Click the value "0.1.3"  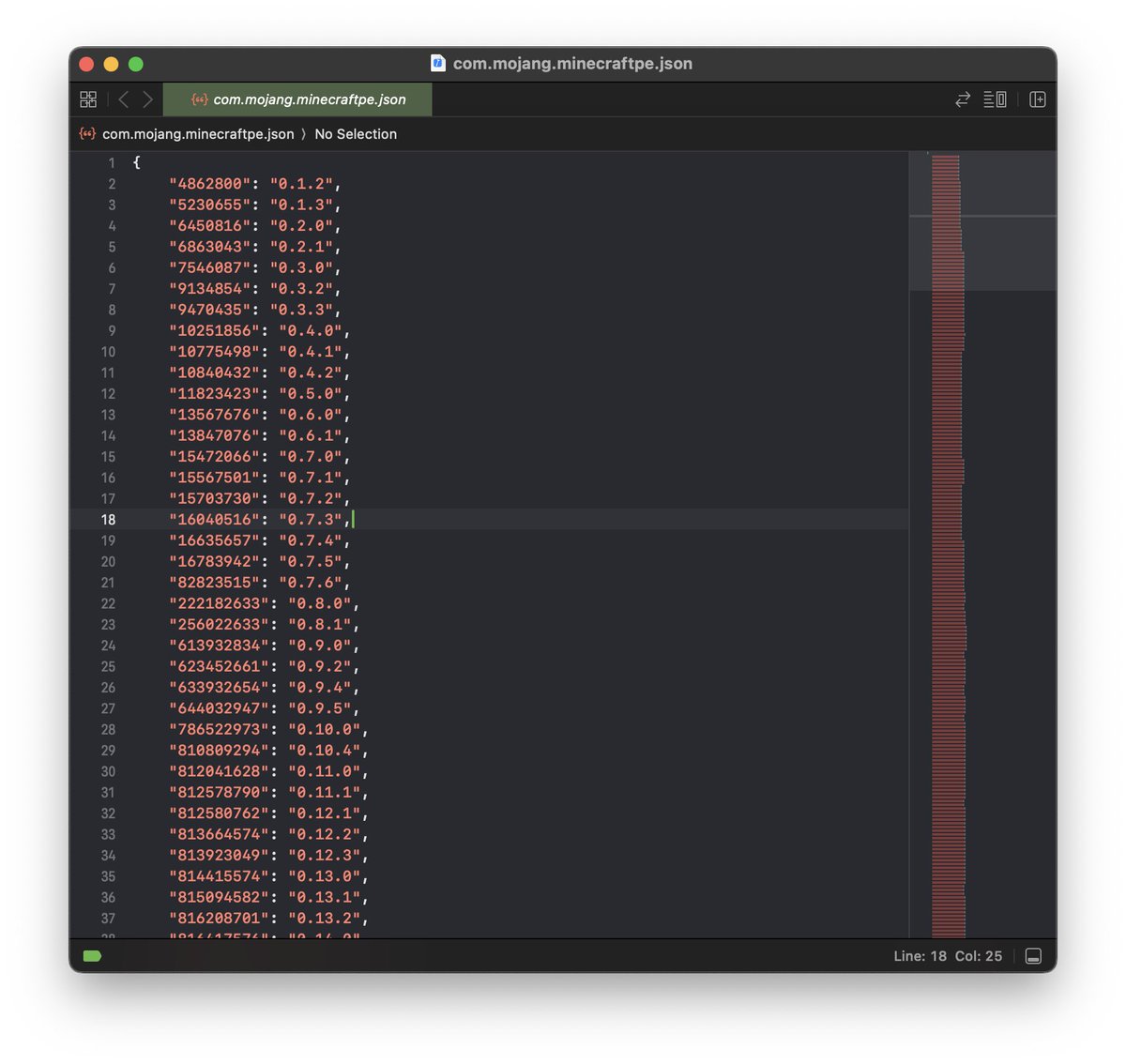pyautogui.click(x=301, y=205)
